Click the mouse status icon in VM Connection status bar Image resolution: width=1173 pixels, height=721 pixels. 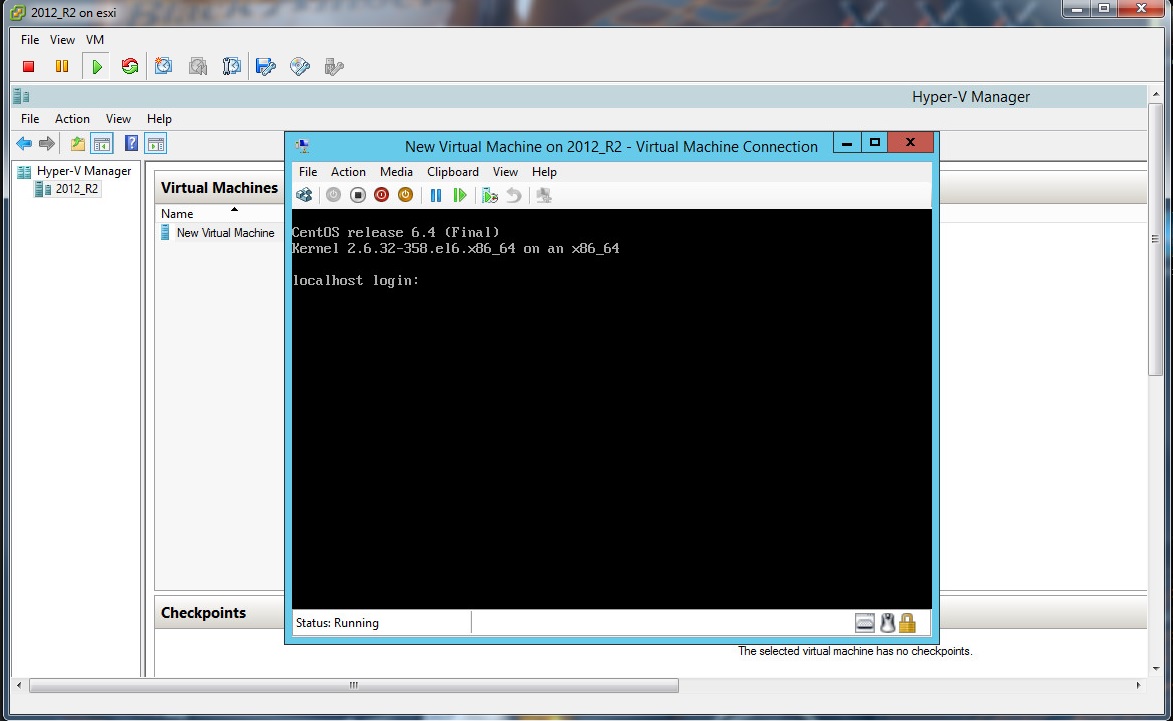tap(887, 622)
